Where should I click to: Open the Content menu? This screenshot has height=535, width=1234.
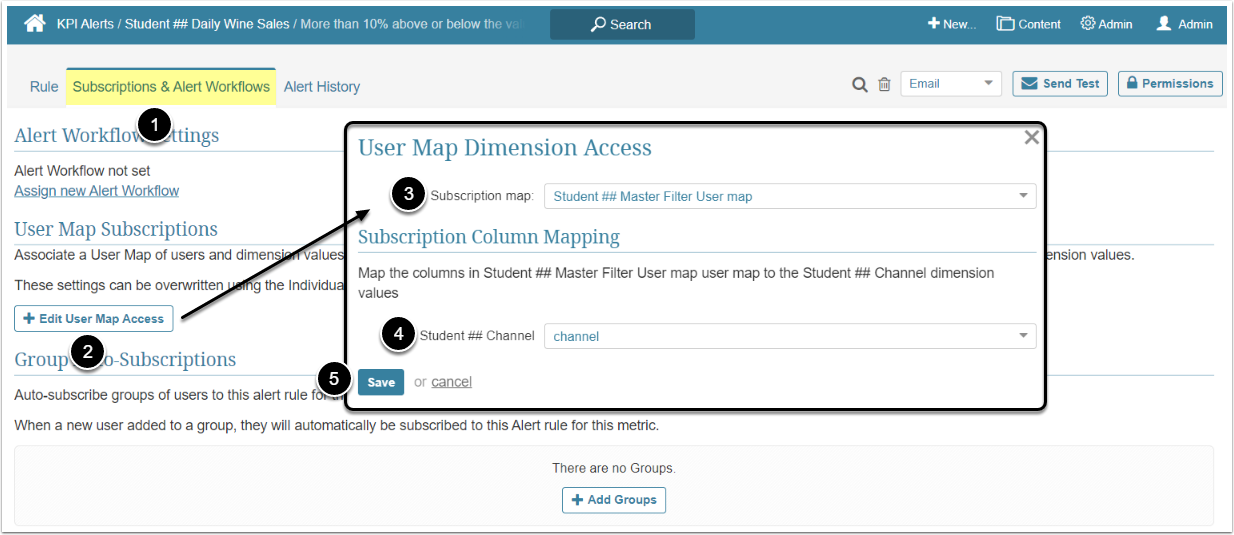(x=1028, y=24)
